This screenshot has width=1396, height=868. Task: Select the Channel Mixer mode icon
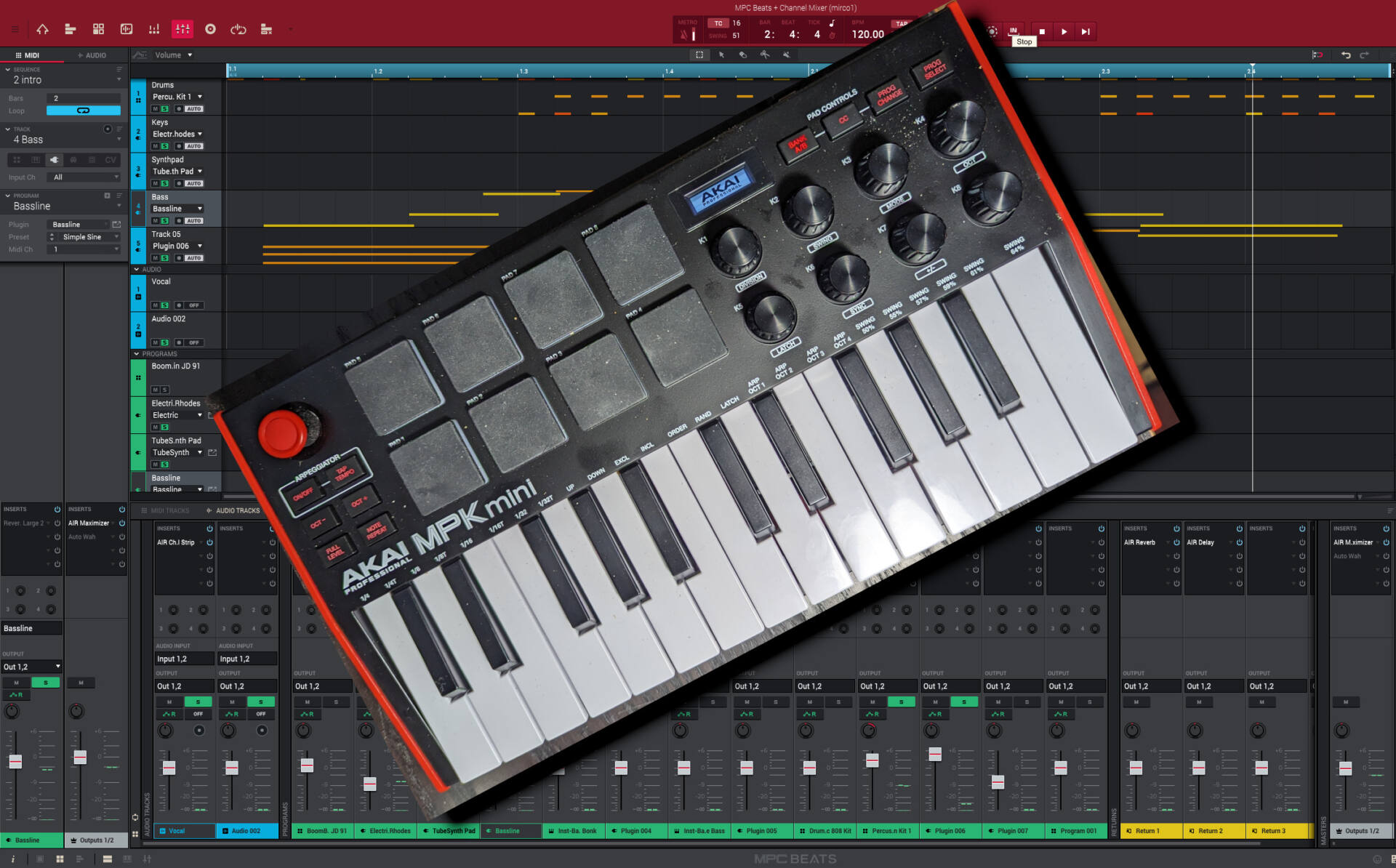pyautogui.click(x=182, y=29)
